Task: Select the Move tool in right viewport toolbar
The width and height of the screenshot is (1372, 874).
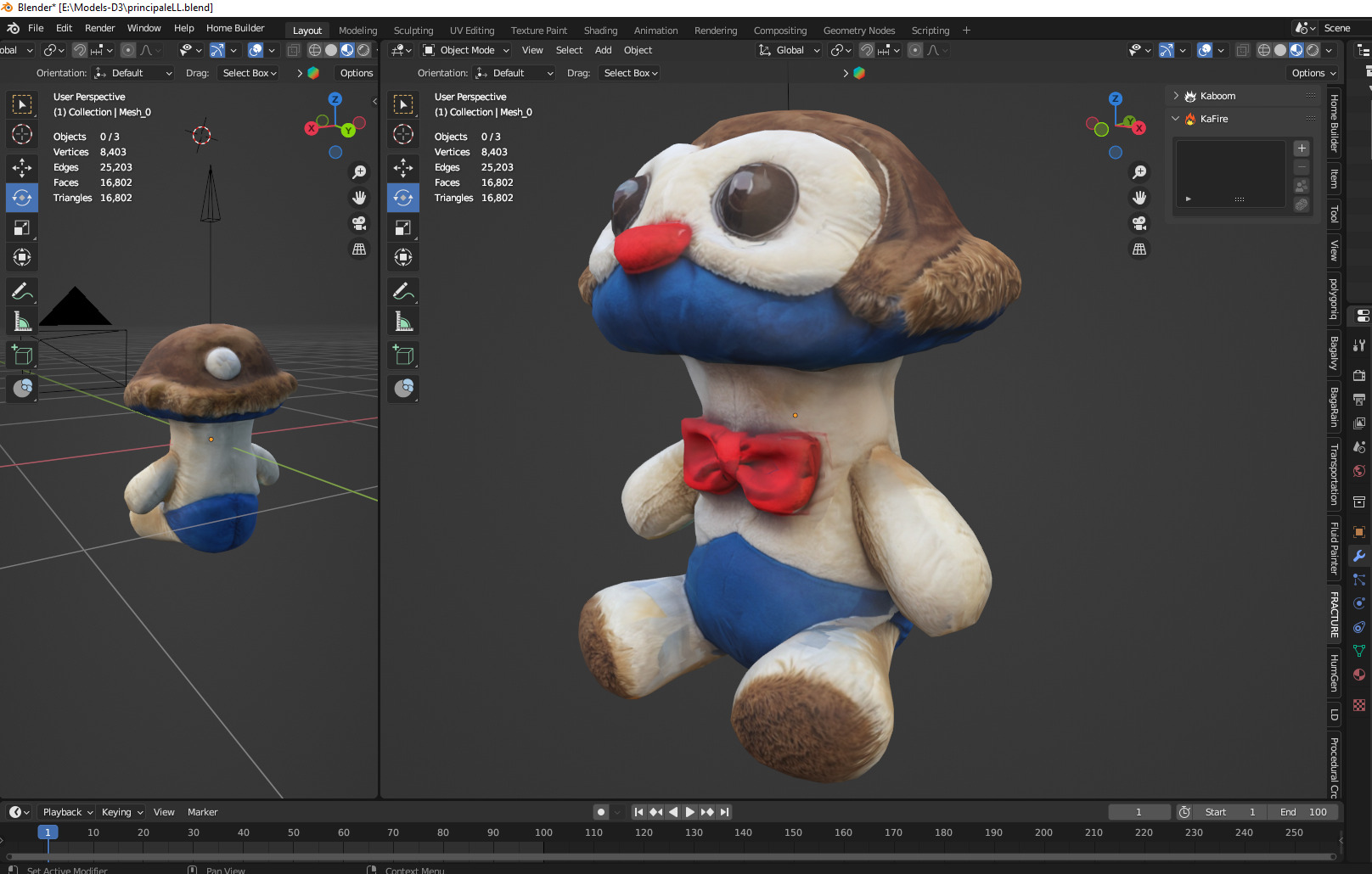Action: click(403, 168)
